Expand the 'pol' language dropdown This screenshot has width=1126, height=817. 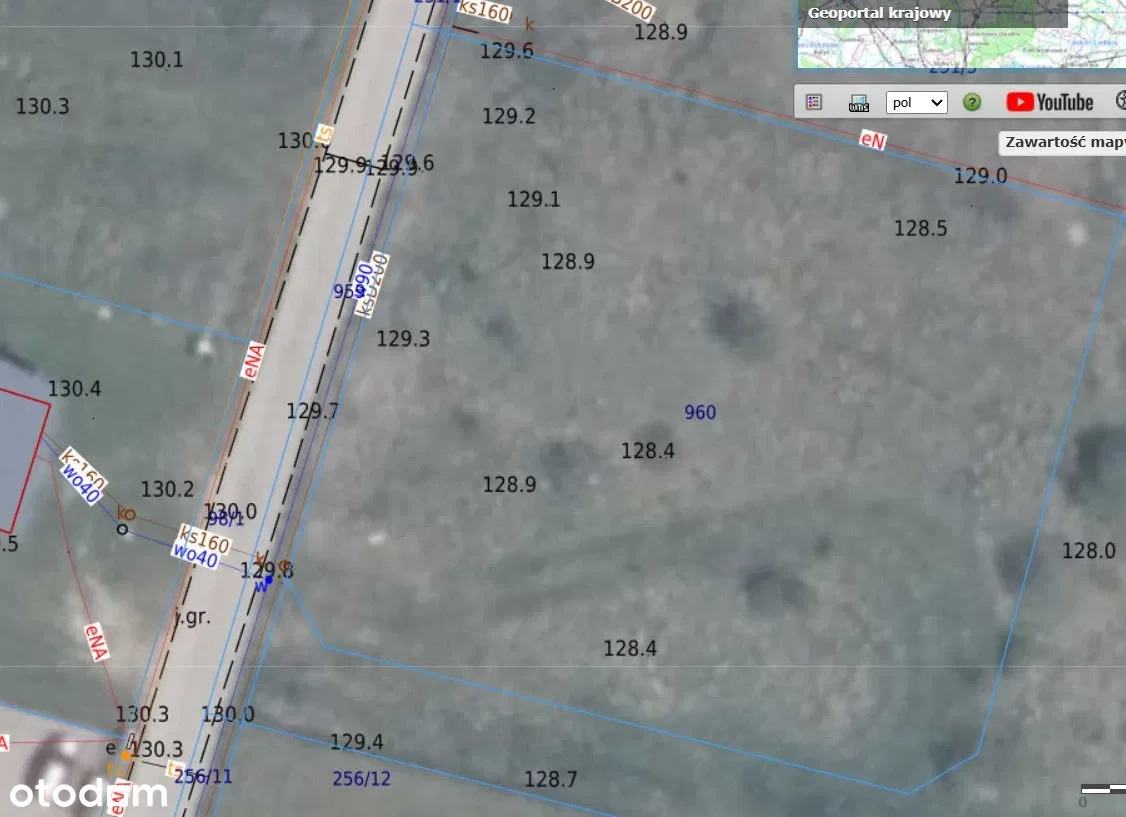(x=916, y=102)
